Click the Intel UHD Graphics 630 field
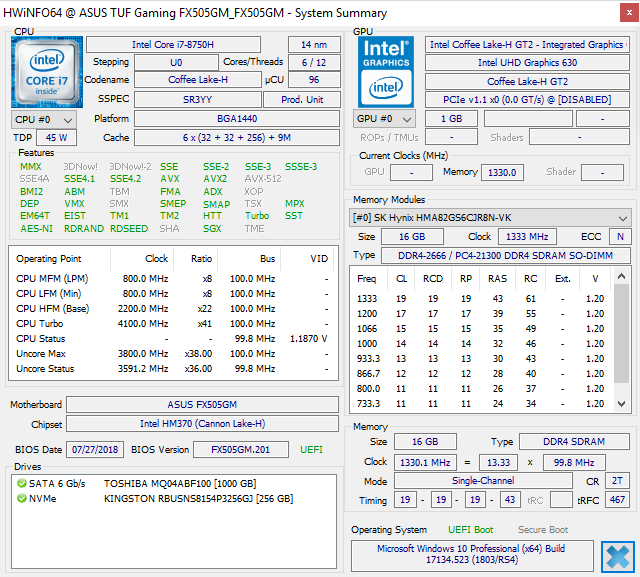The height and width of the screenshot is (577, 640). (x=527, y=63)
